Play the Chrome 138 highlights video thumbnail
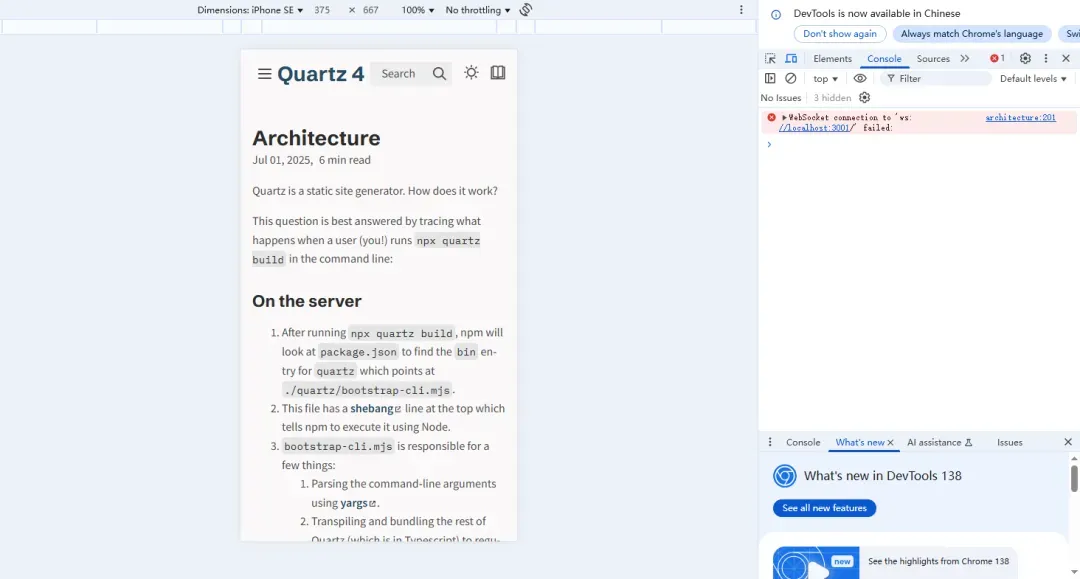Viewport: 1080px width, 579px height. (816, 562)
